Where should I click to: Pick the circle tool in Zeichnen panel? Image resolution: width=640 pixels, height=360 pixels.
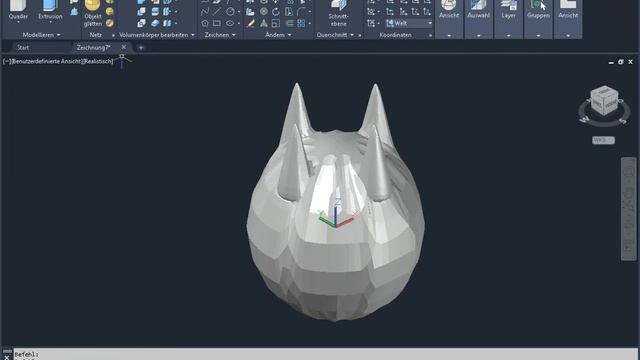tap(230, 12)
